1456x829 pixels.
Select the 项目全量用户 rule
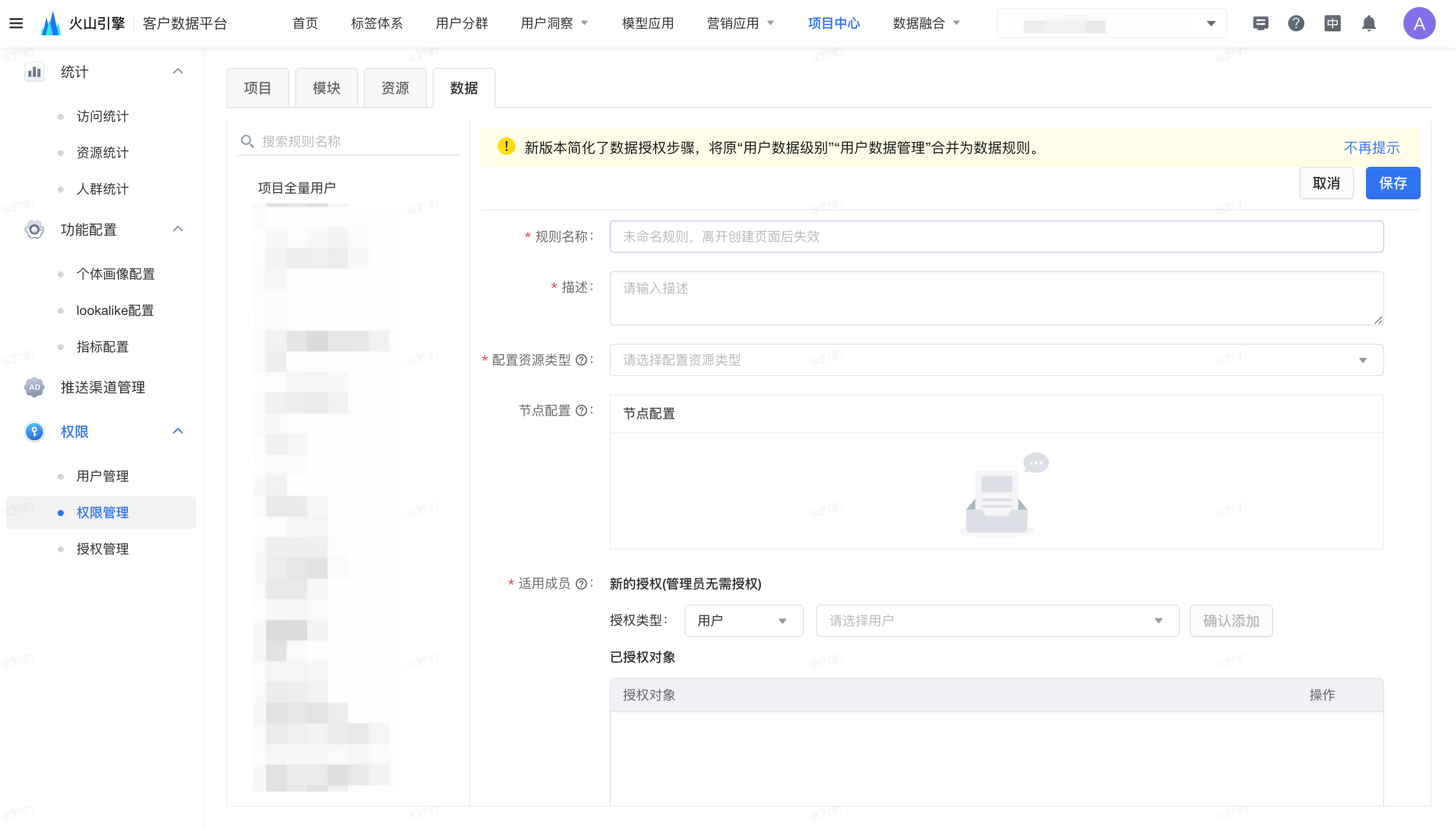[x=297, y=188]
